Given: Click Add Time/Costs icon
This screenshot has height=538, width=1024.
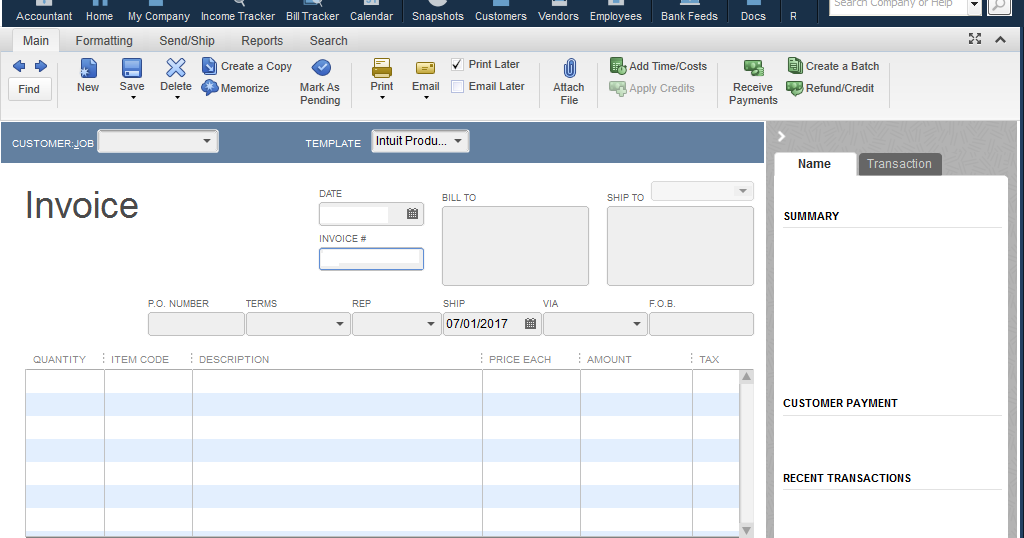Looking at the screenshot, I should coord(618,66).
